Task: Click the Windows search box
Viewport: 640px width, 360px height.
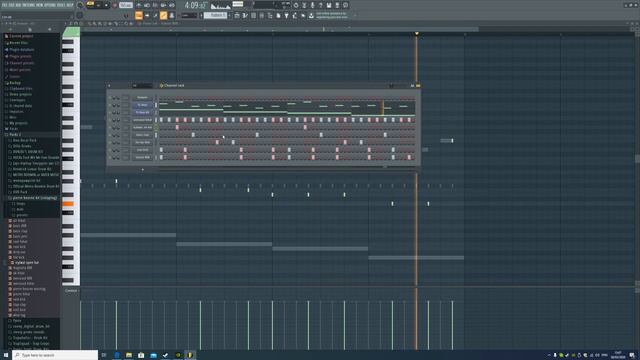Action: [x=55, y=355]
